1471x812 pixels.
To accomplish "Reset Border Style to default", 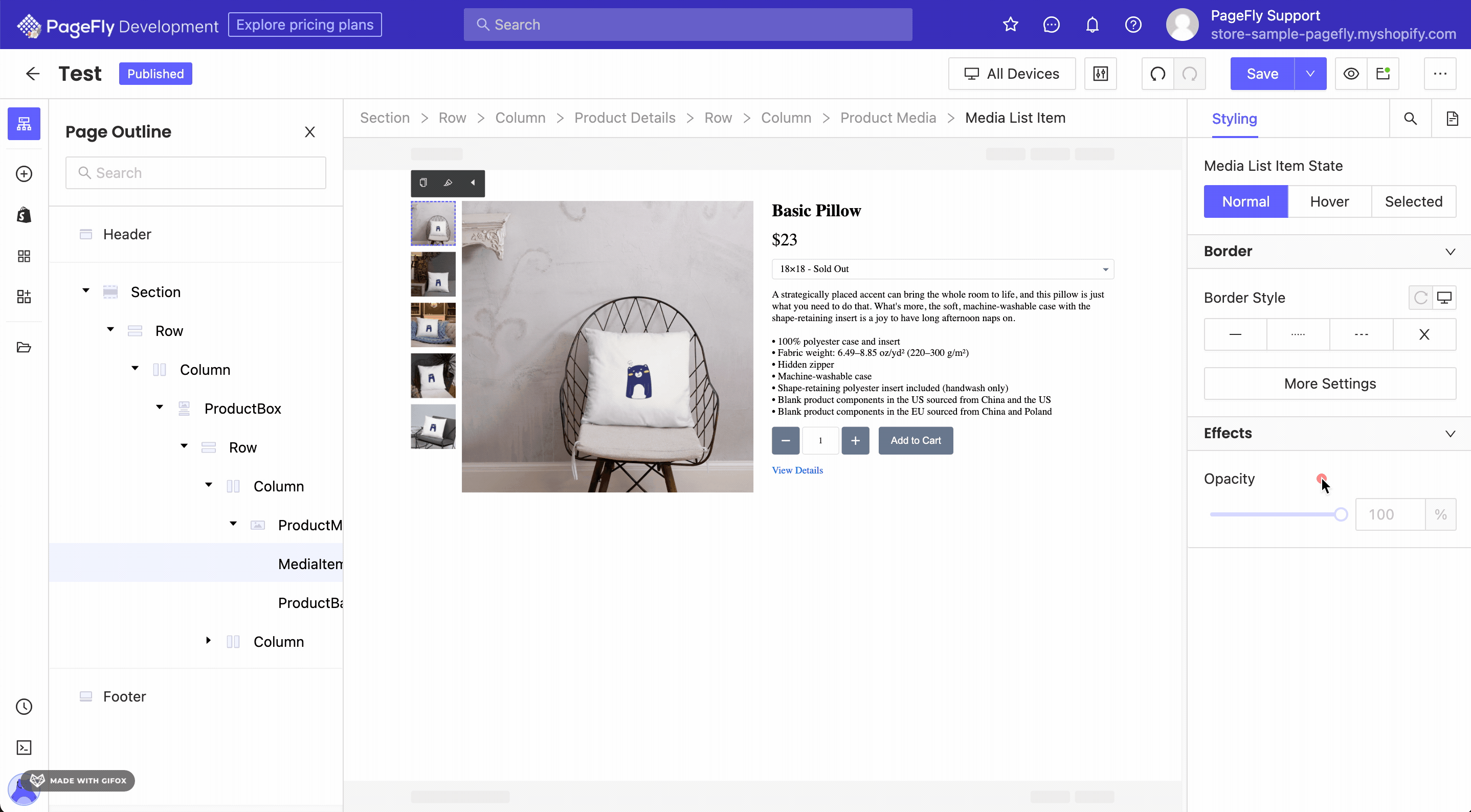I will point(1421,298).
